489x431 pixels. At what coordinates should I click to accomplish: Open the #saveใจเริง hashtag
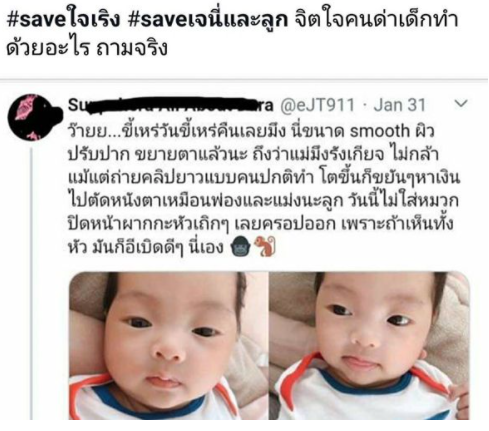pos(63,20)
